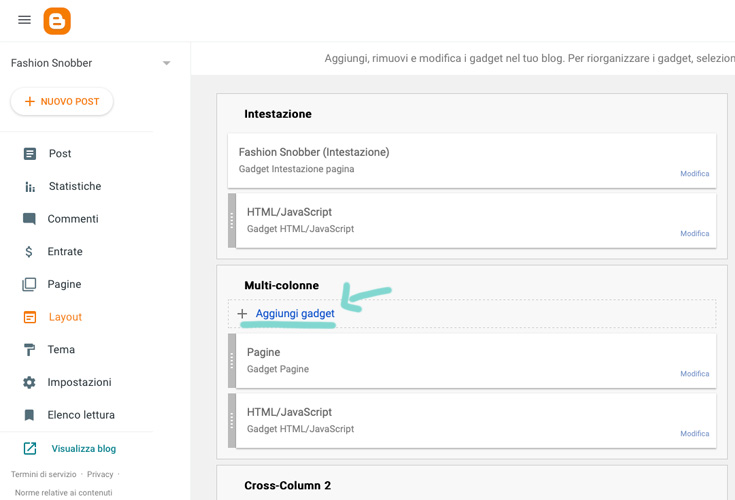Go to Statistiche
Screen dimensions: 735x500
[x=75, y=187]
